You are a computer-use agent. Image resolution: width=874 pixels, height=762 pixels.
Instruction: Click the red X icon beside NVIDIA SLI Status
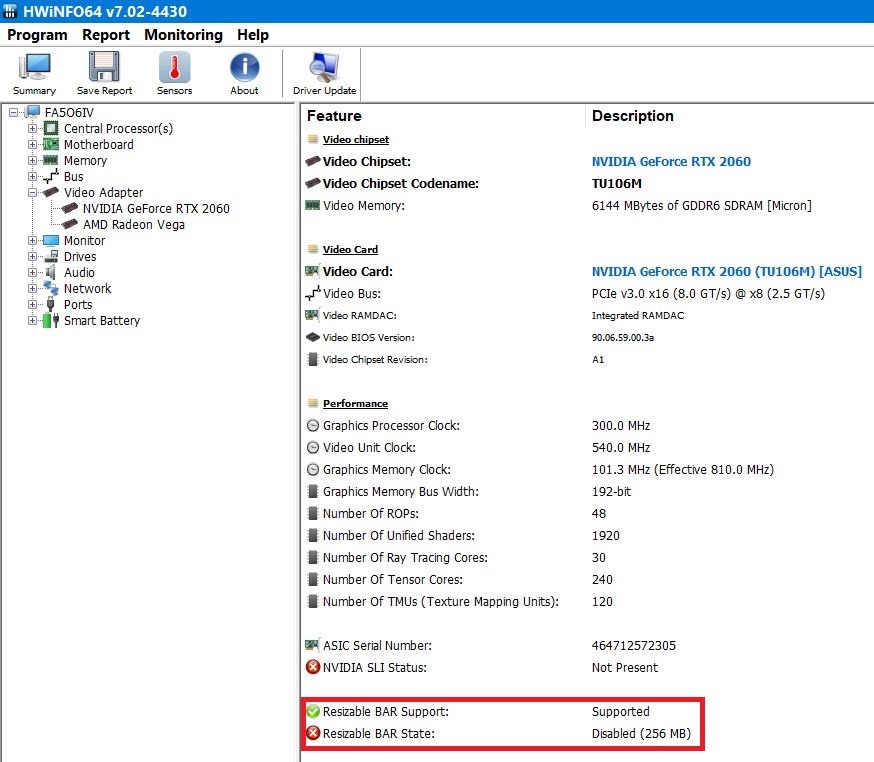[x=313, y=667]
